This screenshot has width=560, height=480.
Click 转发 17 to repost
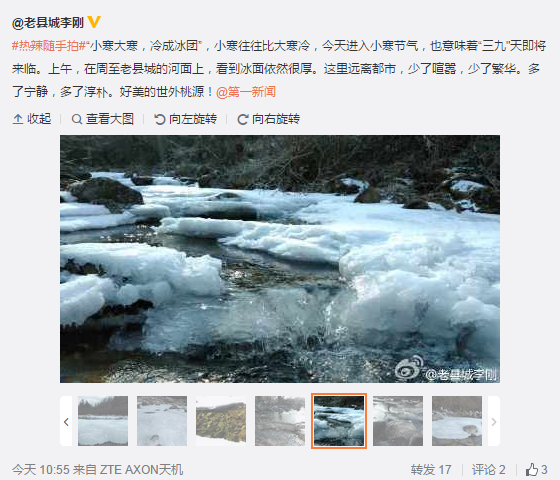[x=431, y=469]
